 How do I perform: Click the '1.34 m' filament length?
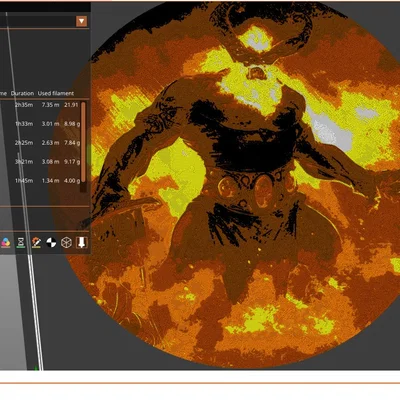(x=50, y=181)
